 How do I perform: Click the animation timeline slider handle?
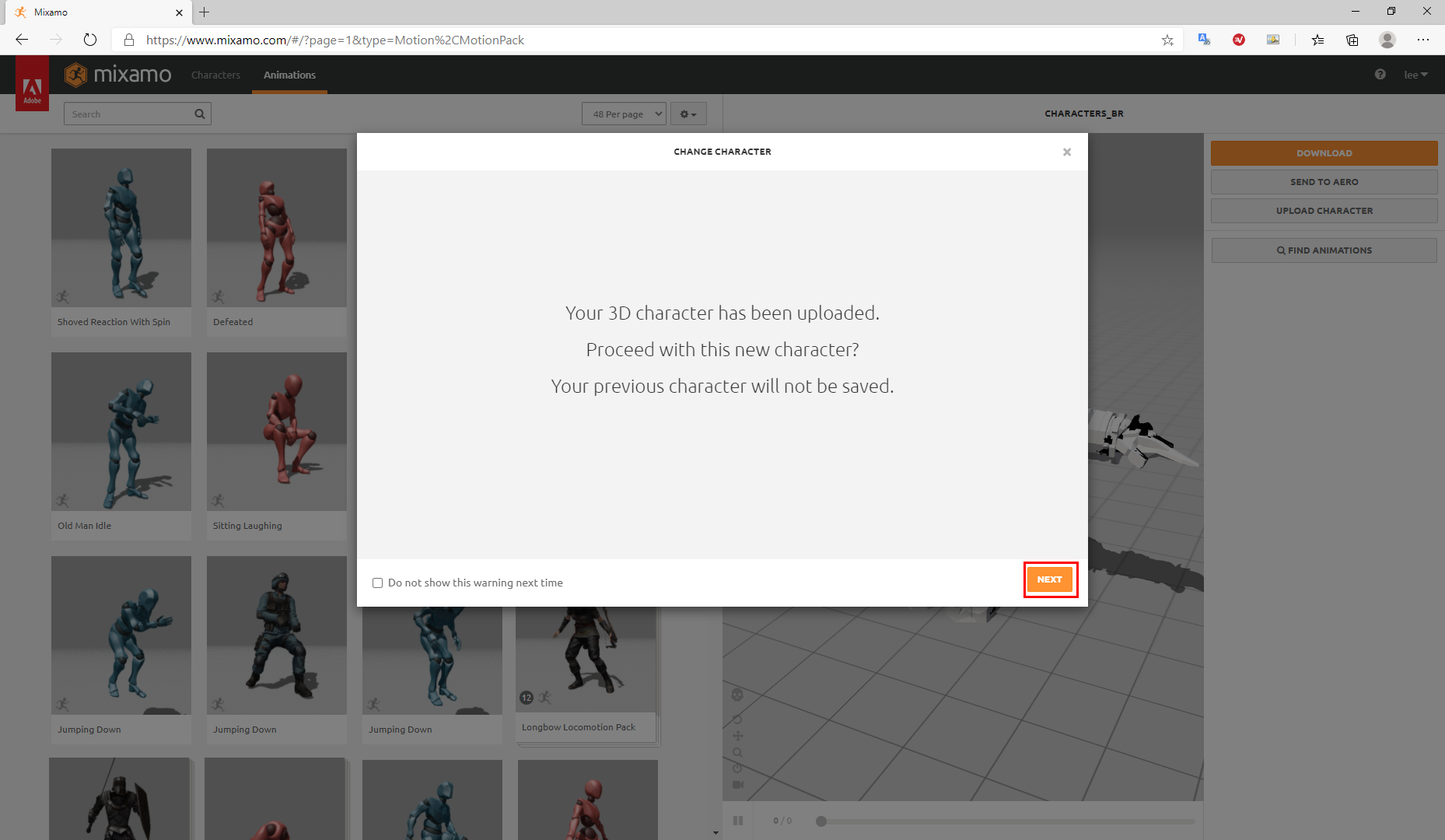[x=821, y=821]
